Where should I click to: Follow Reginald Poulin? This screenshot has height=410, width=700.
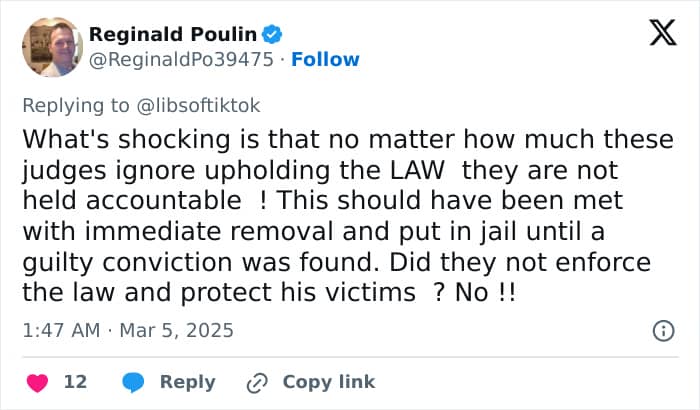point(325,59)
